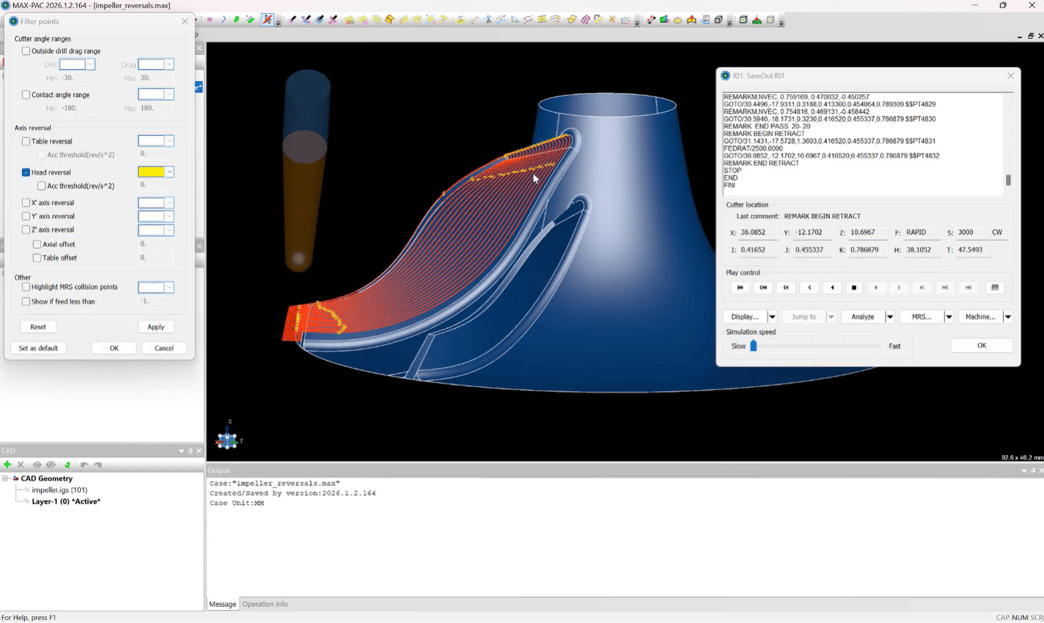Step forward one move in Play control
The height and width of the screenshot is (623, 1044).
tap(899, 288)
